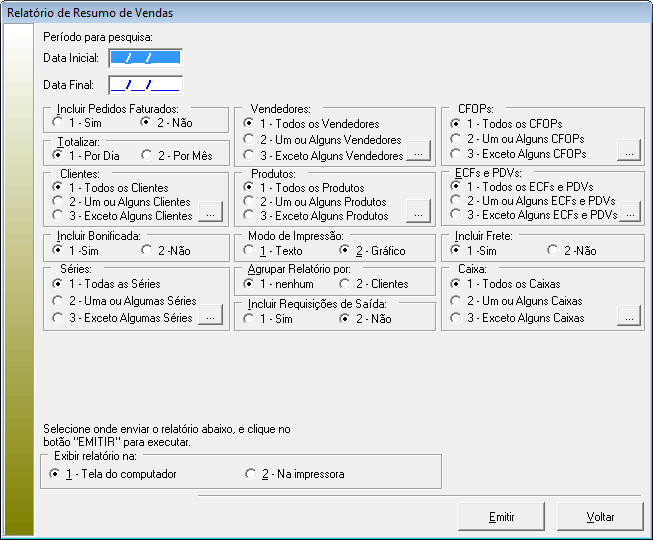Open the Clientes selection browse button
653x540 pixels.
click(209, 212)
